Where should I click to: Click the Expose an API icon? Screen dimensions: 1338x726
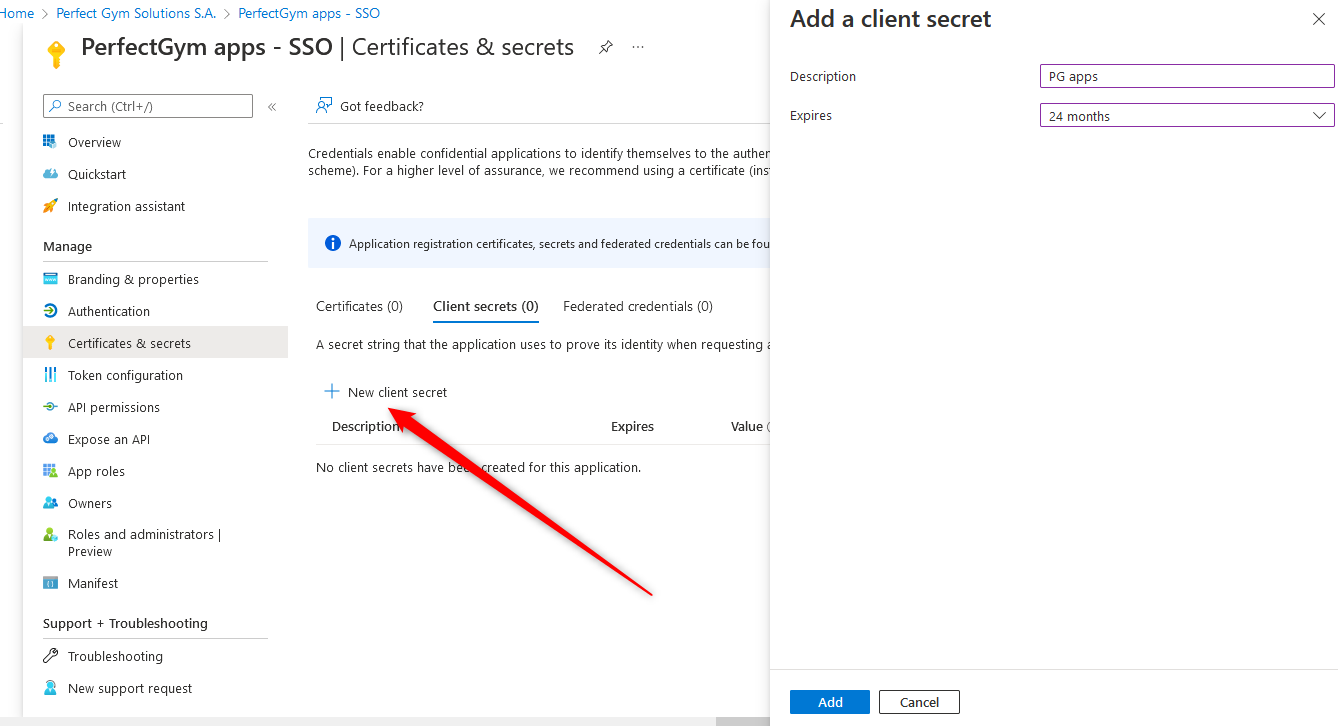tap(50, 439)
